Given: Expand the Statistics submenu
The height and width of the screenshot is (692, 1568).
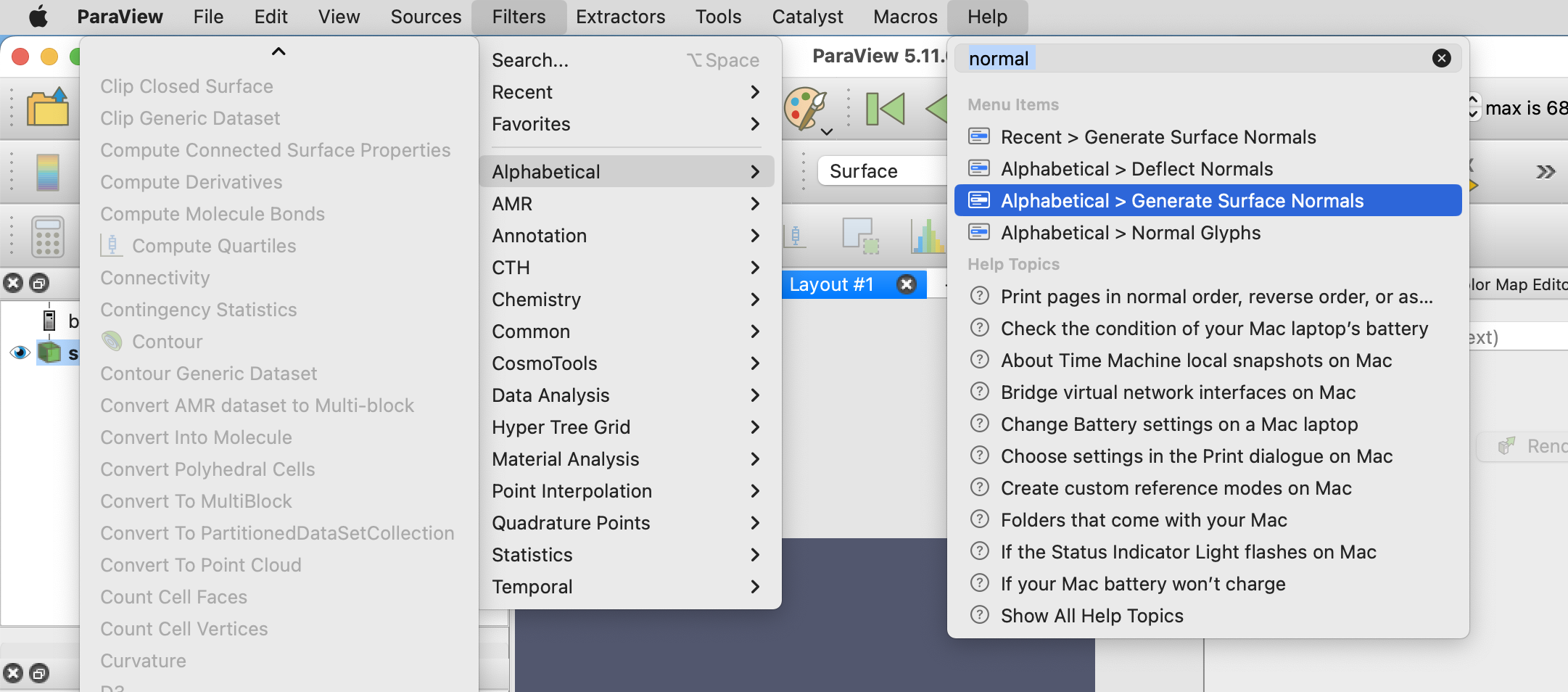Looking at the screenshot, I should (x=626, y=555).
